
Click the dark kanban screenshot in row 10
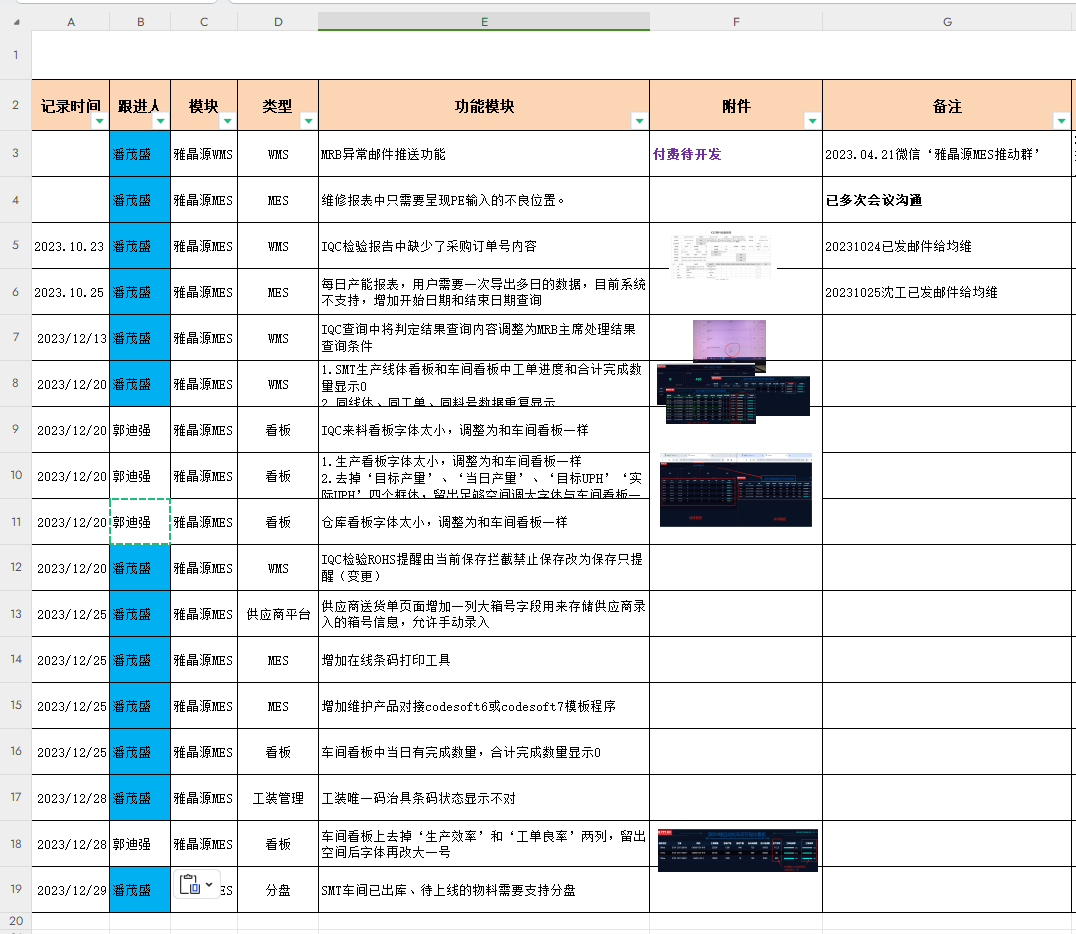point(735,490)
